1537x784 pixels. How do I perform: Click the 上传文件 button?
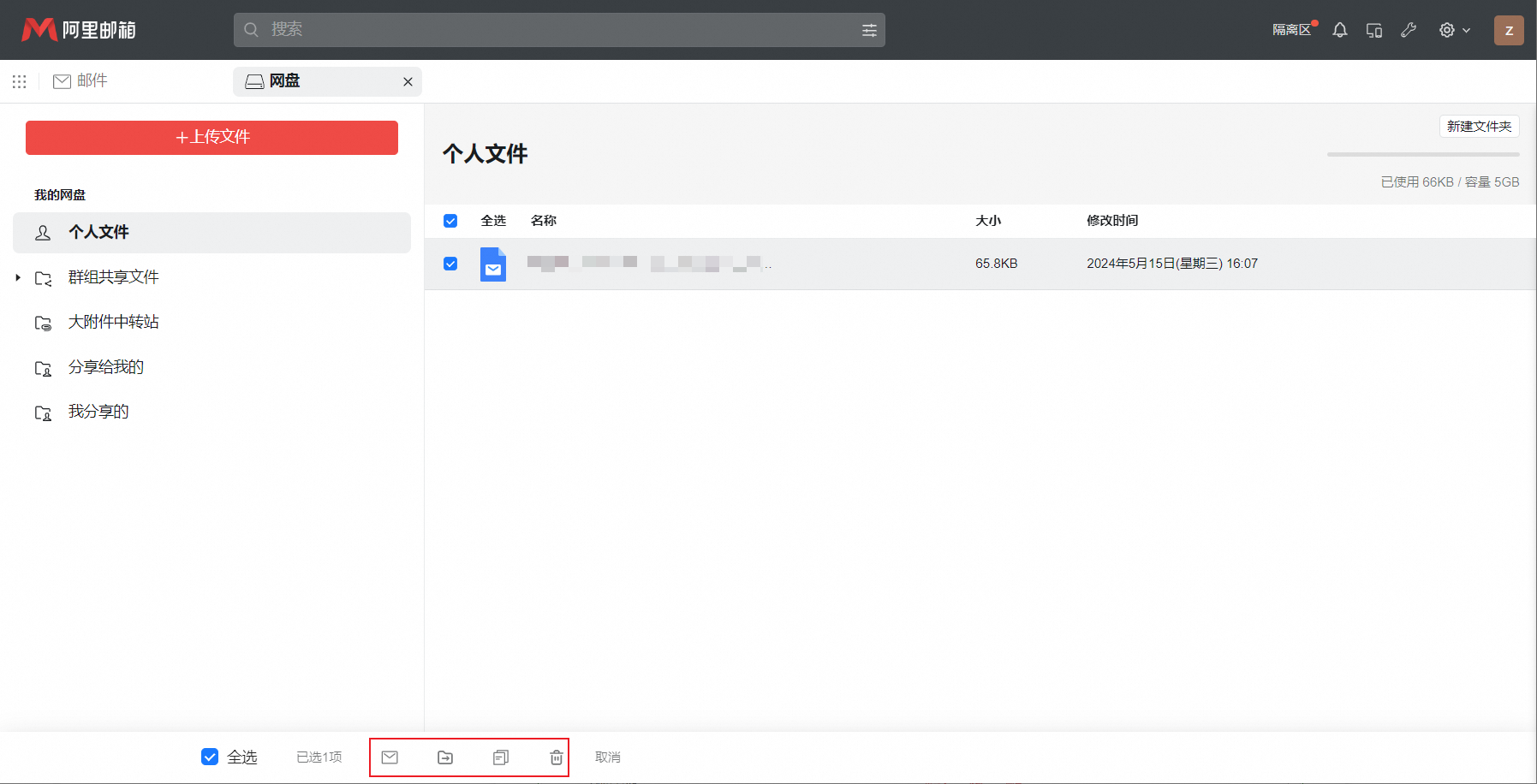coord(211,137)
